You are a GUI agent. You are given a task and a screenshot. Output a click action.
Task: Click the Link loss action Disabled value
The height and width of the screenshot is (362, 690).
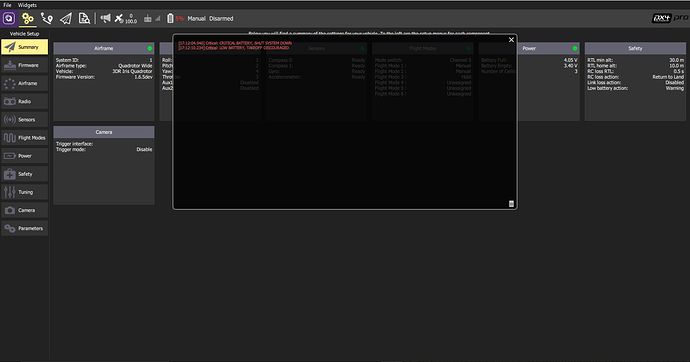[675, 83]
